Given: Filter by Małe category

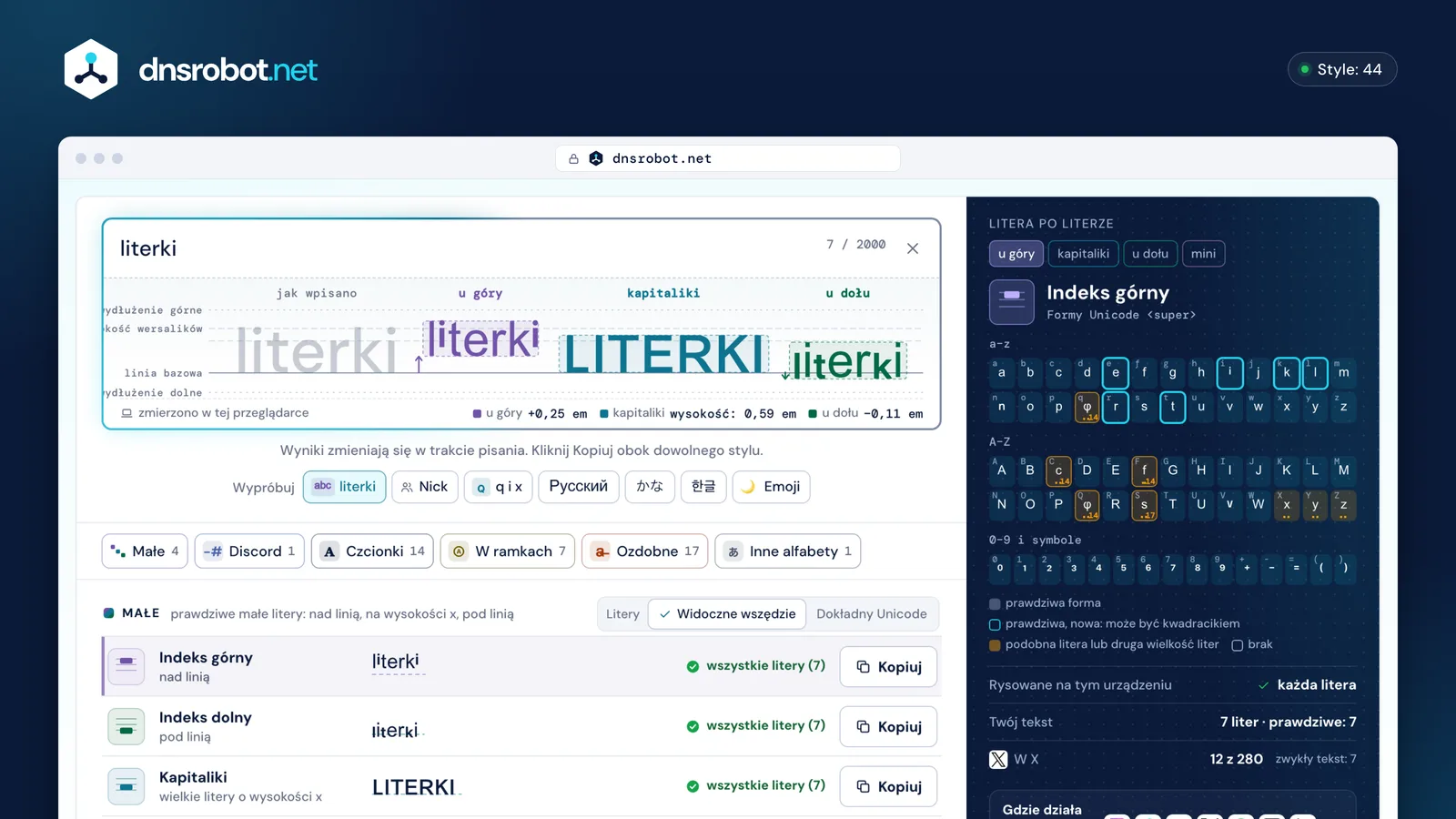Looking at the screenshot, I should pyautogui.click(x=145, y=551).
